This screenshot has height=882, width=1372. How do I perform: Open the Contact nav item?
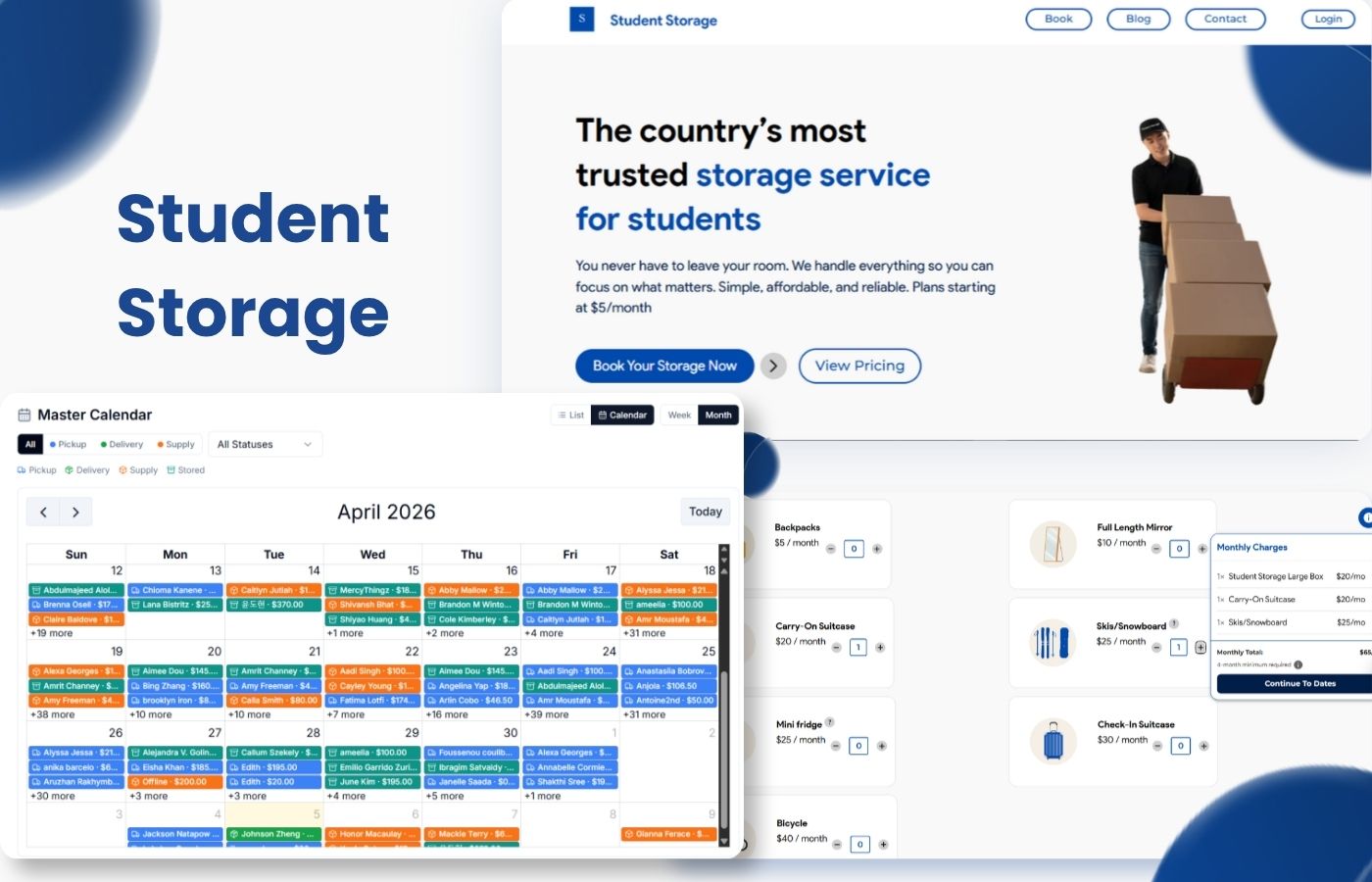(x=1225, y=19)
